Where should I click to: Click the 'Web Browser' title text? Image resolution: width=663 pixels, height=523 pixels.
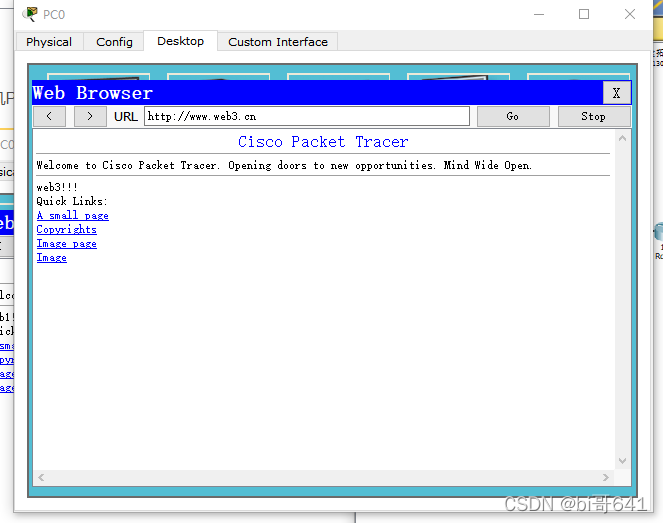[x=93, y=93]
